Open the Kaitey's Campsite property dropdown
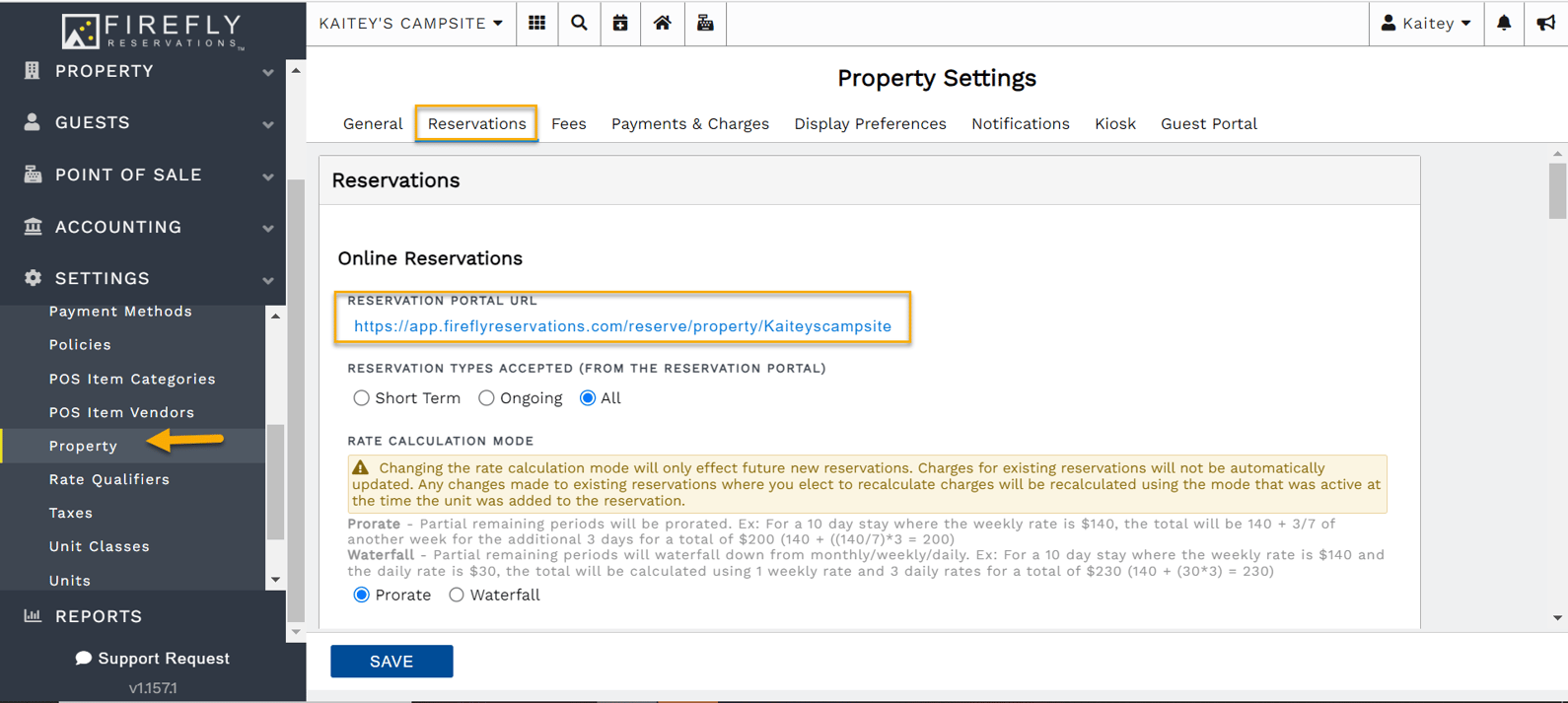1568x703 pixels. (x=410, y=23)
